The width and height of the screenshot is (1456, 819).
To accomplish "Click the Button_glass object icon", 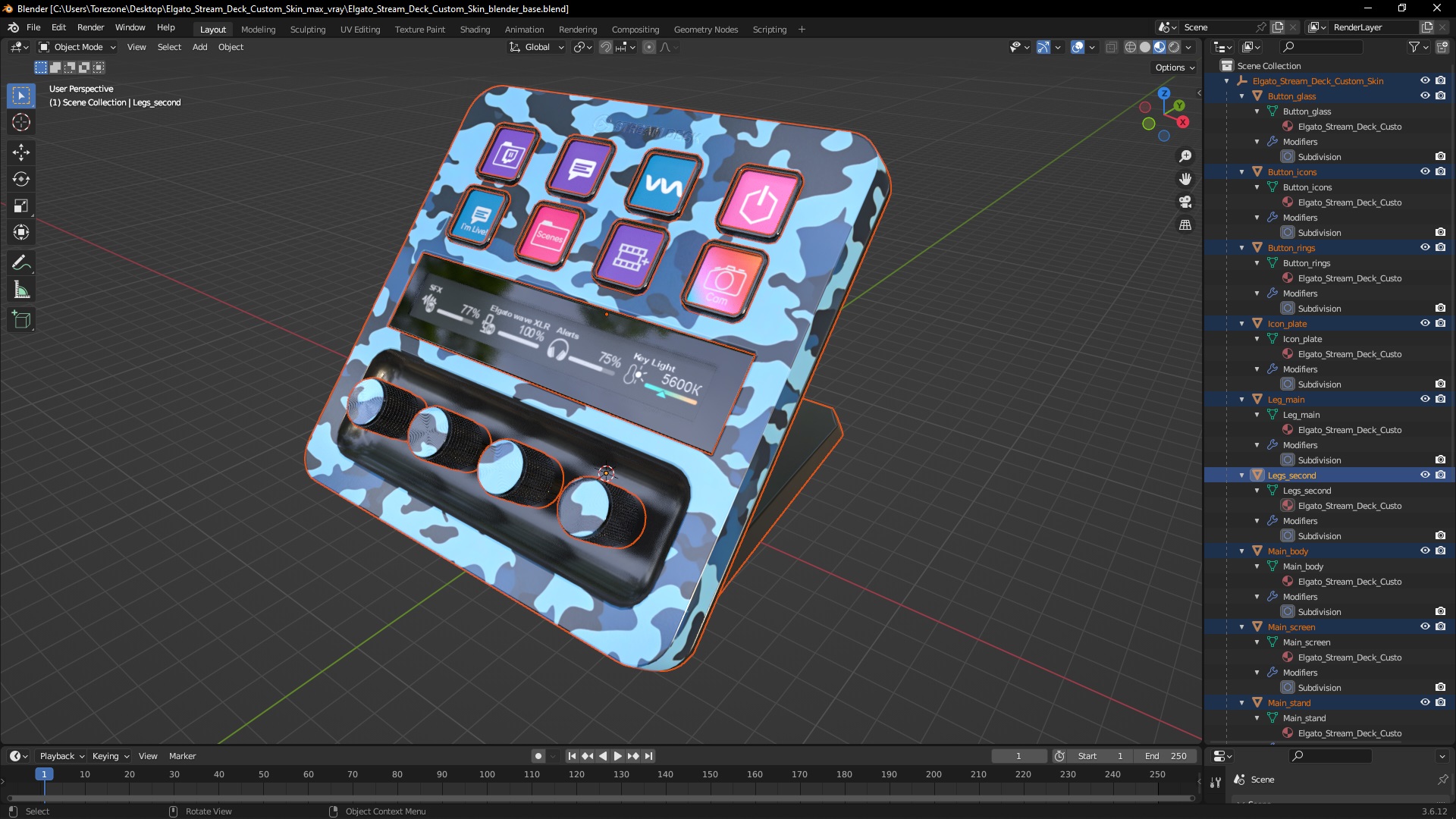I will (1257, 96).
